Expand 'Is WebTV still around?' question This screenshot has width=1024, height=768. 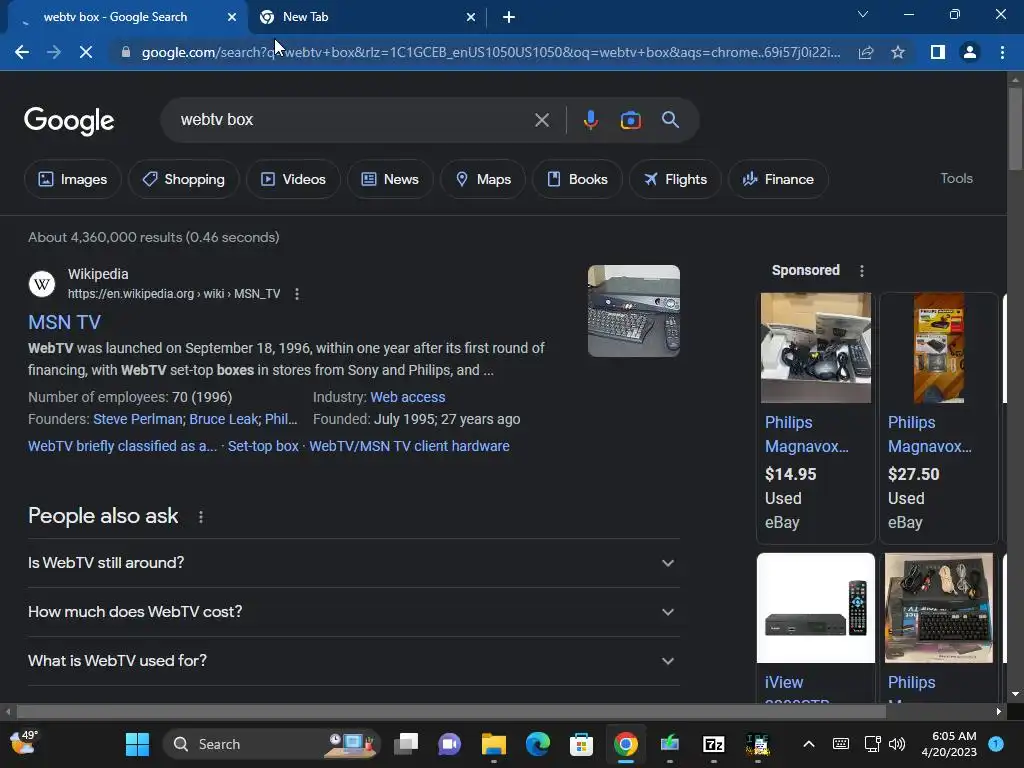(x=353, y=563)
